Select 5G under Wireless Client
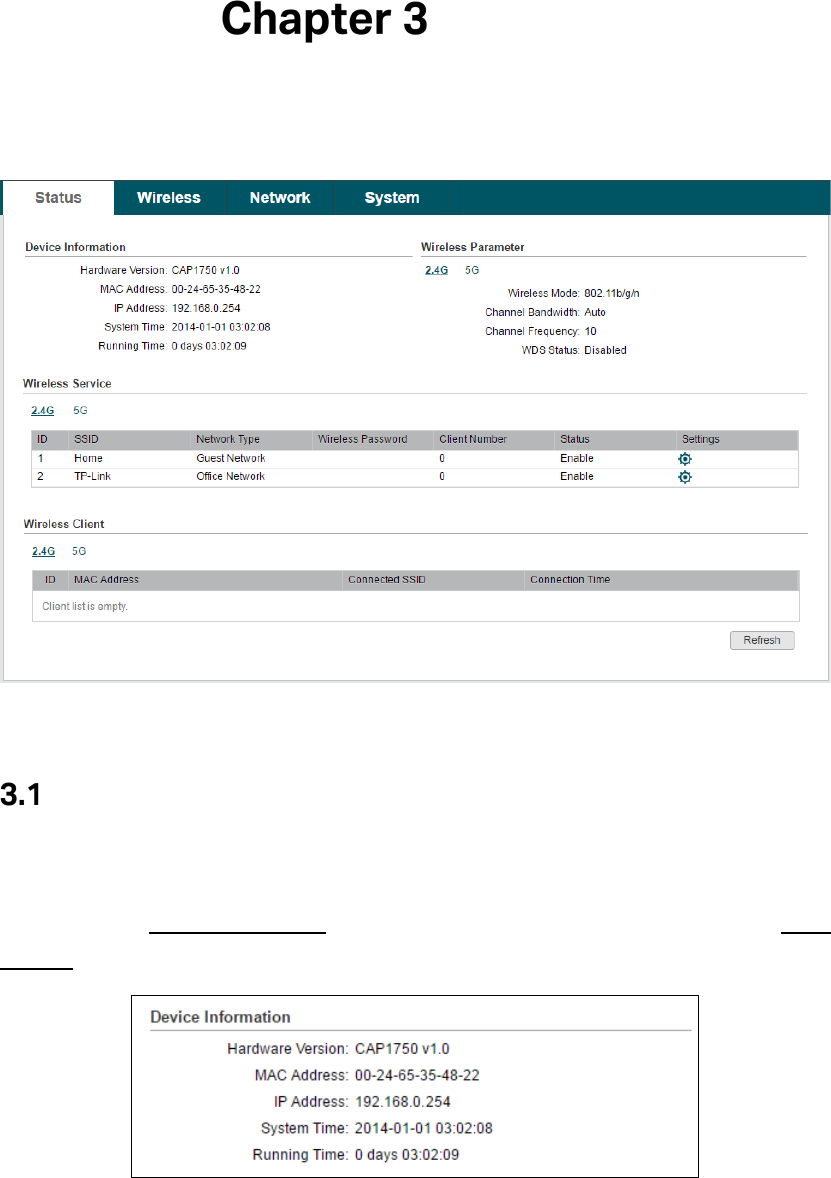Image resolution: width=831 pixels, height=1178 pixels. pos(80,551)
